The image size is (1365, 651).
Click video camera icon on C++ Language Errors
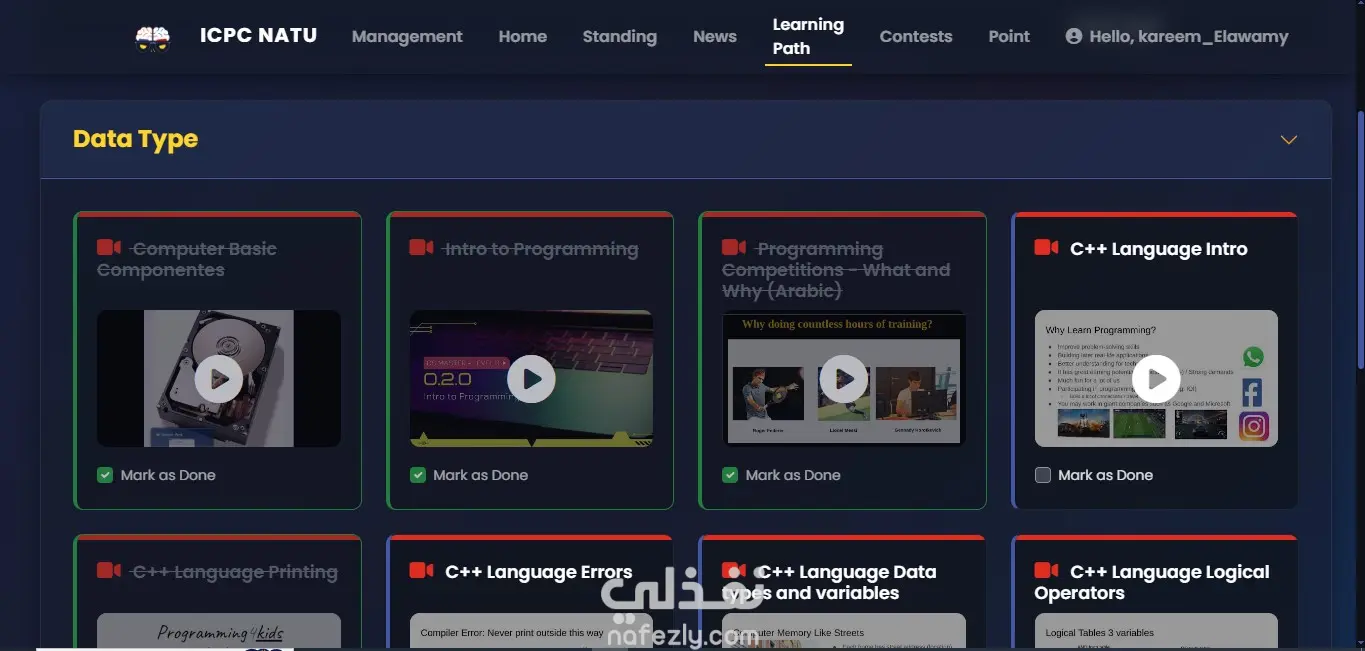pos(422,570)
